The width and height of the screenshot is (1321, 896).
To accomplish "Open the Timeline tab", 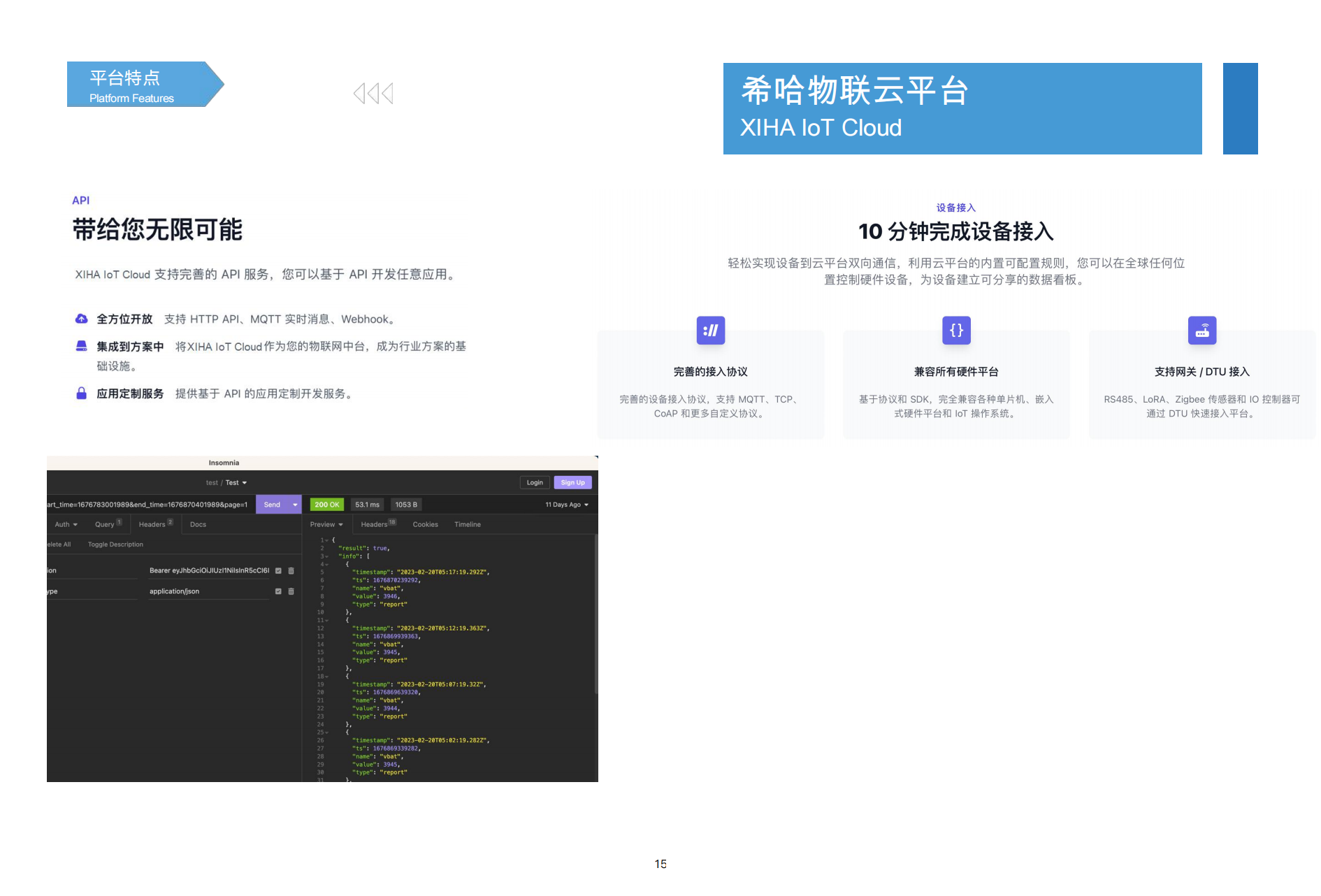I will pos(467,524).
